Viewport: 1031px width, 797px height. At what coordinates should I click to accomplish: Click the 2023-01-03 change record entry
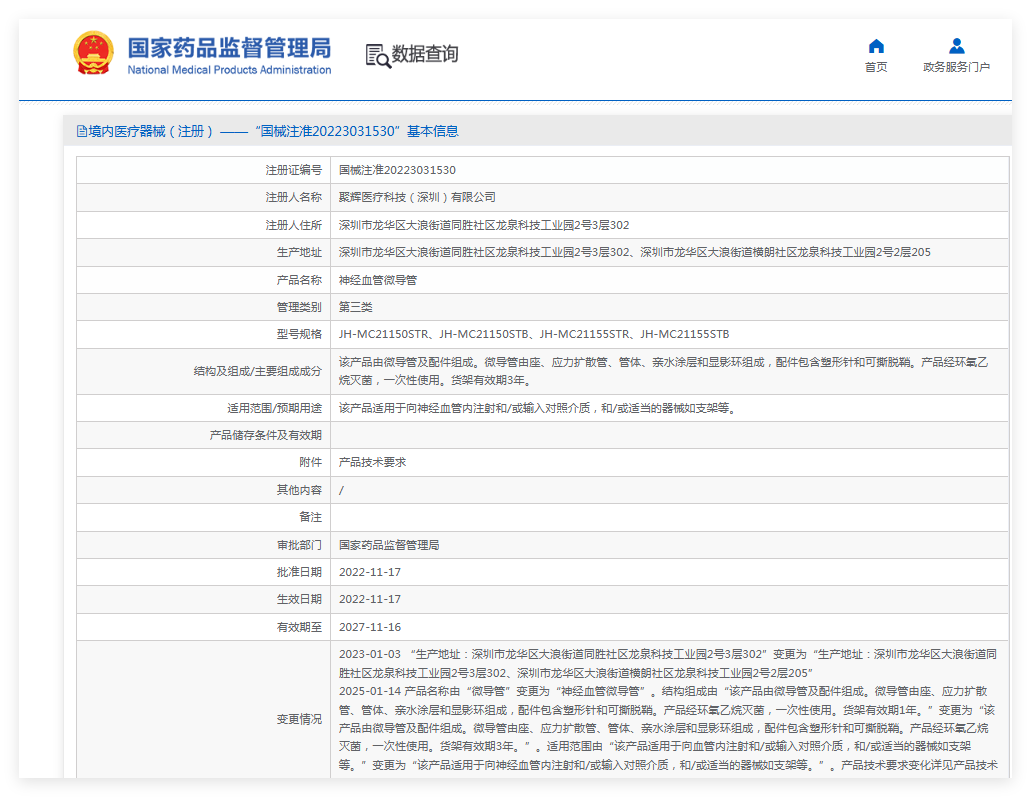[667, 664]
